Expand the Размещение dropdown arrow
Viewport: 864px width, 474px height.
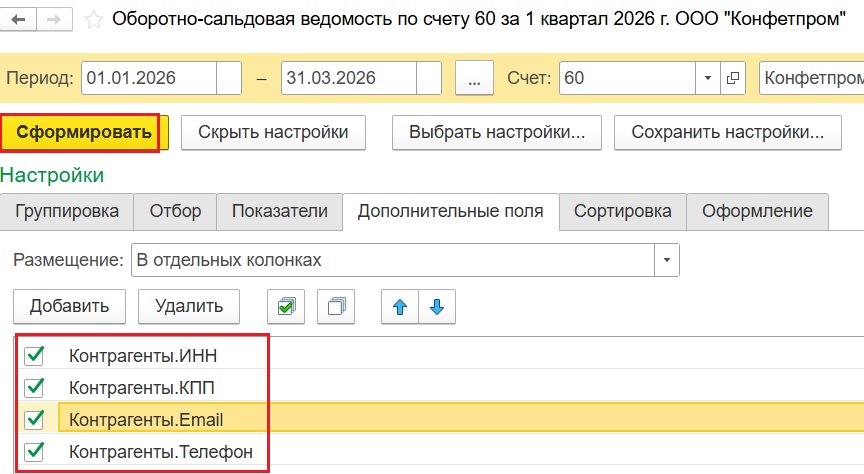click(x=667, y=260)
